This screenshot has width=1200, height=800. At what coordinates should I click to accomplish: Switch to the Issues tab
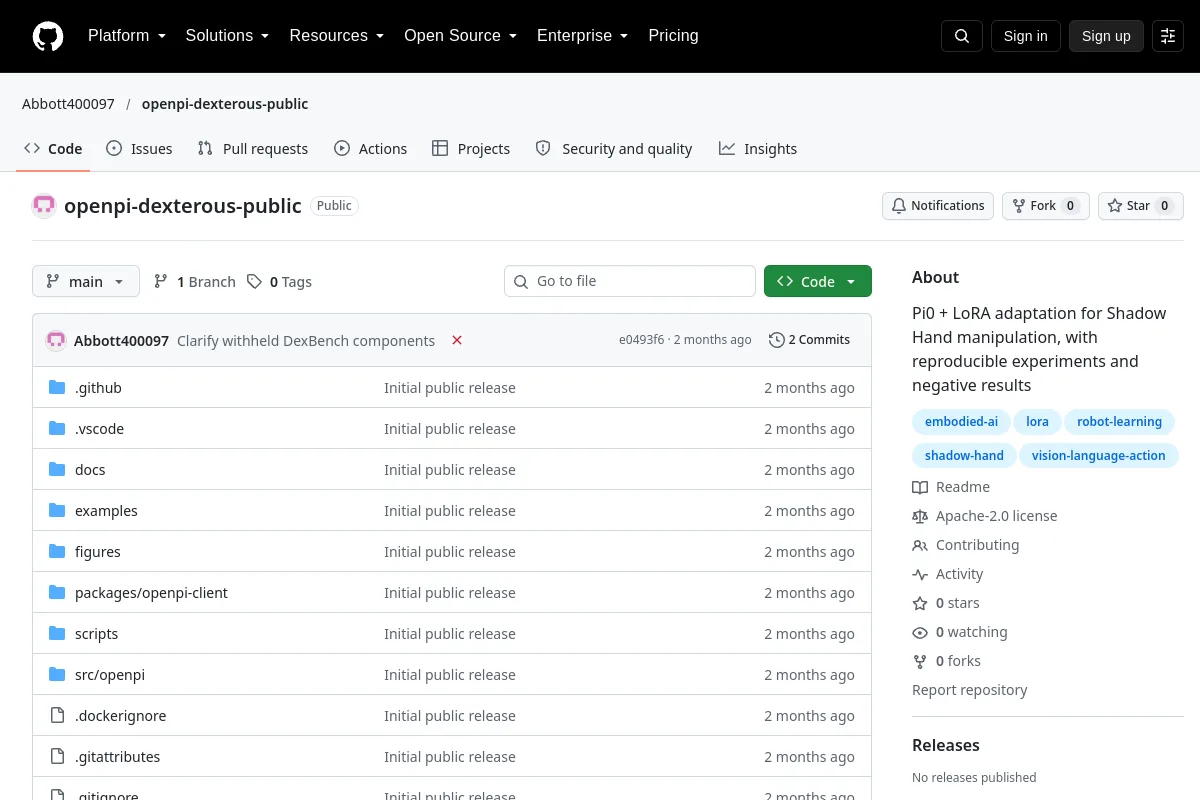[x=139, y=149]
